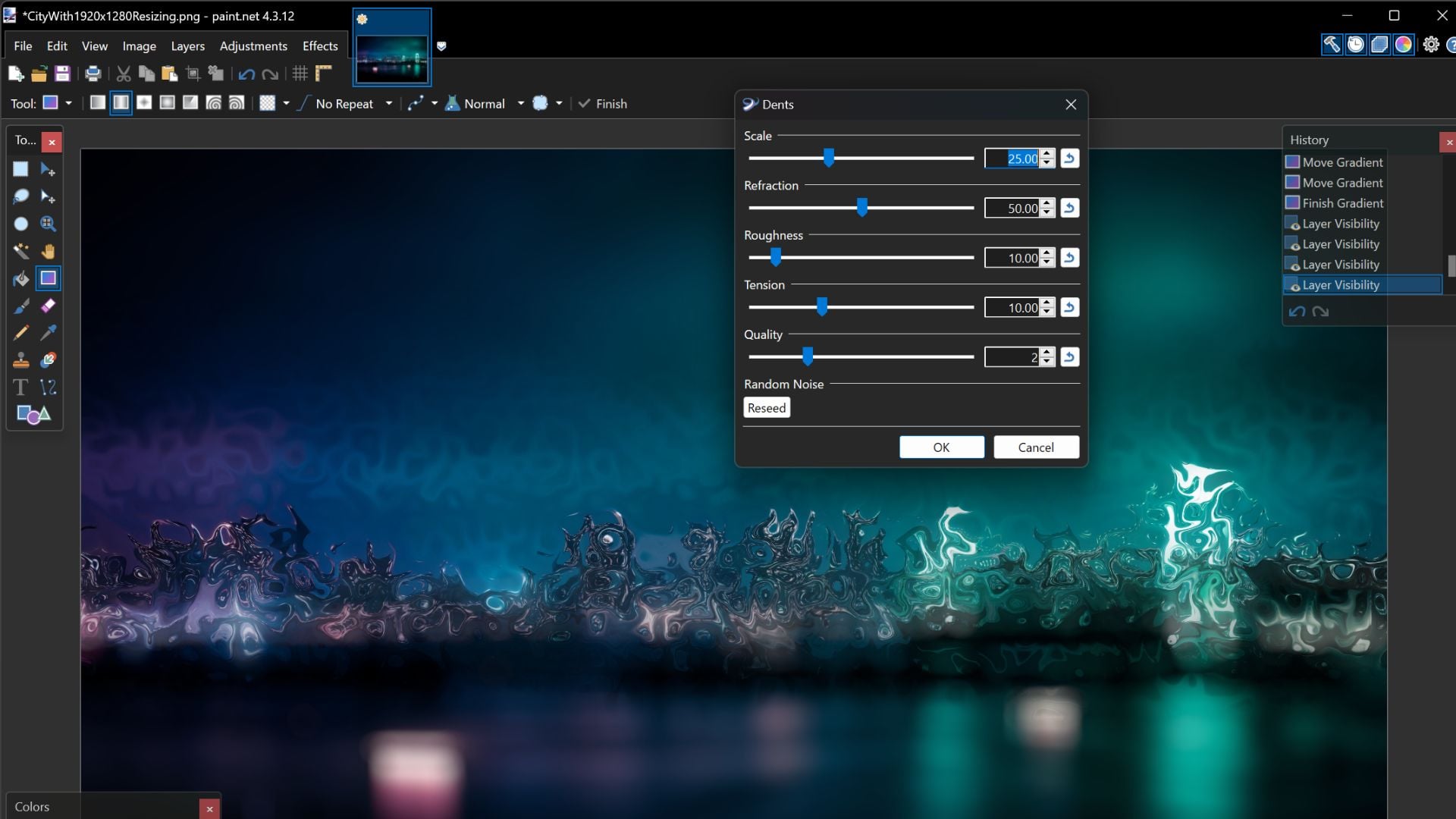This screenshot has width=1456, height=819.
Task: Expand the Normal blend mode dropdown
Action: [x=520, y=104]
